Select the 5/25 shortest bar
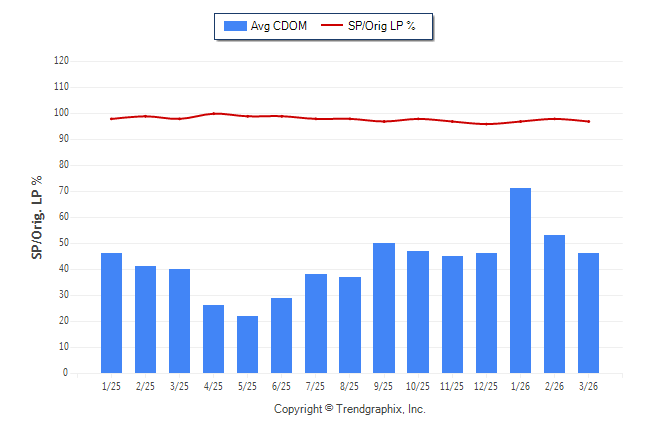Image resolution: width=646 pixels, height=434 pixels. [x=247, y=345]
